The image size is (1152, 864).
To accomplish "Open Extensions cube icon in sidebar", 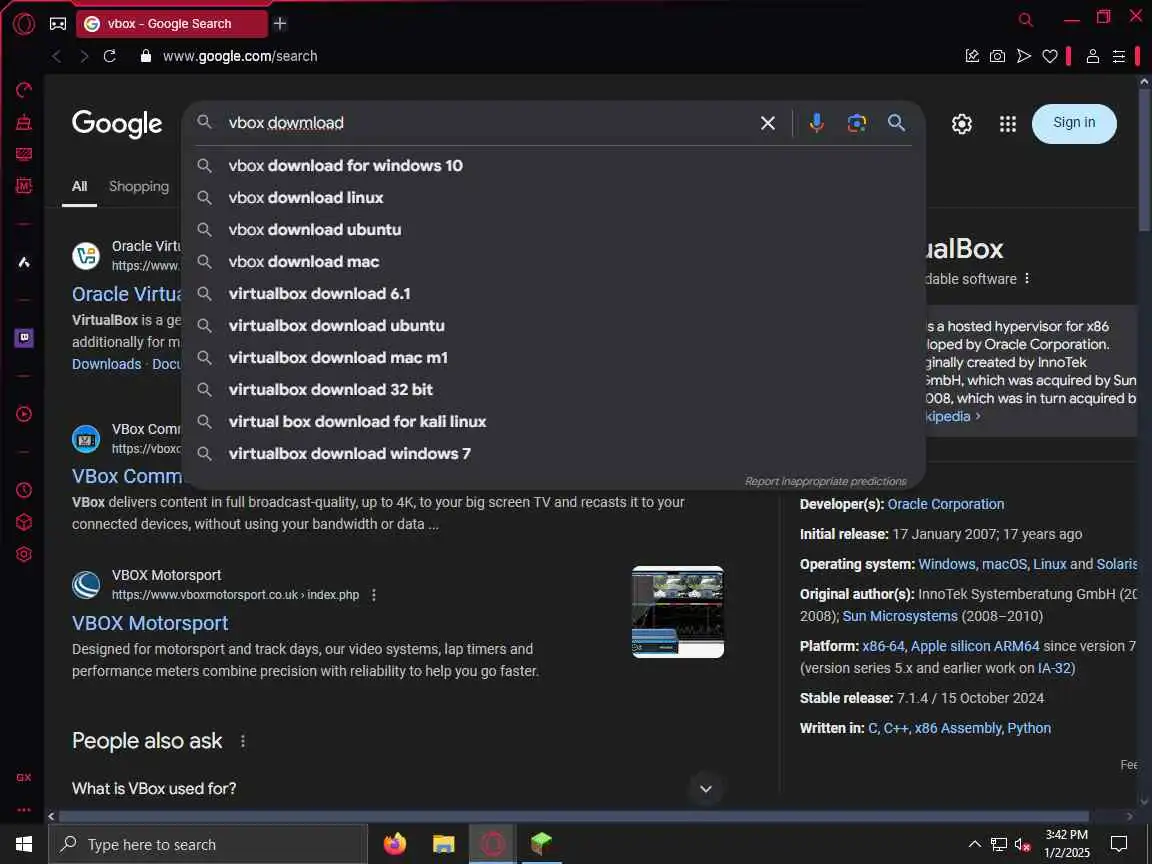I will tap(24, 522).
